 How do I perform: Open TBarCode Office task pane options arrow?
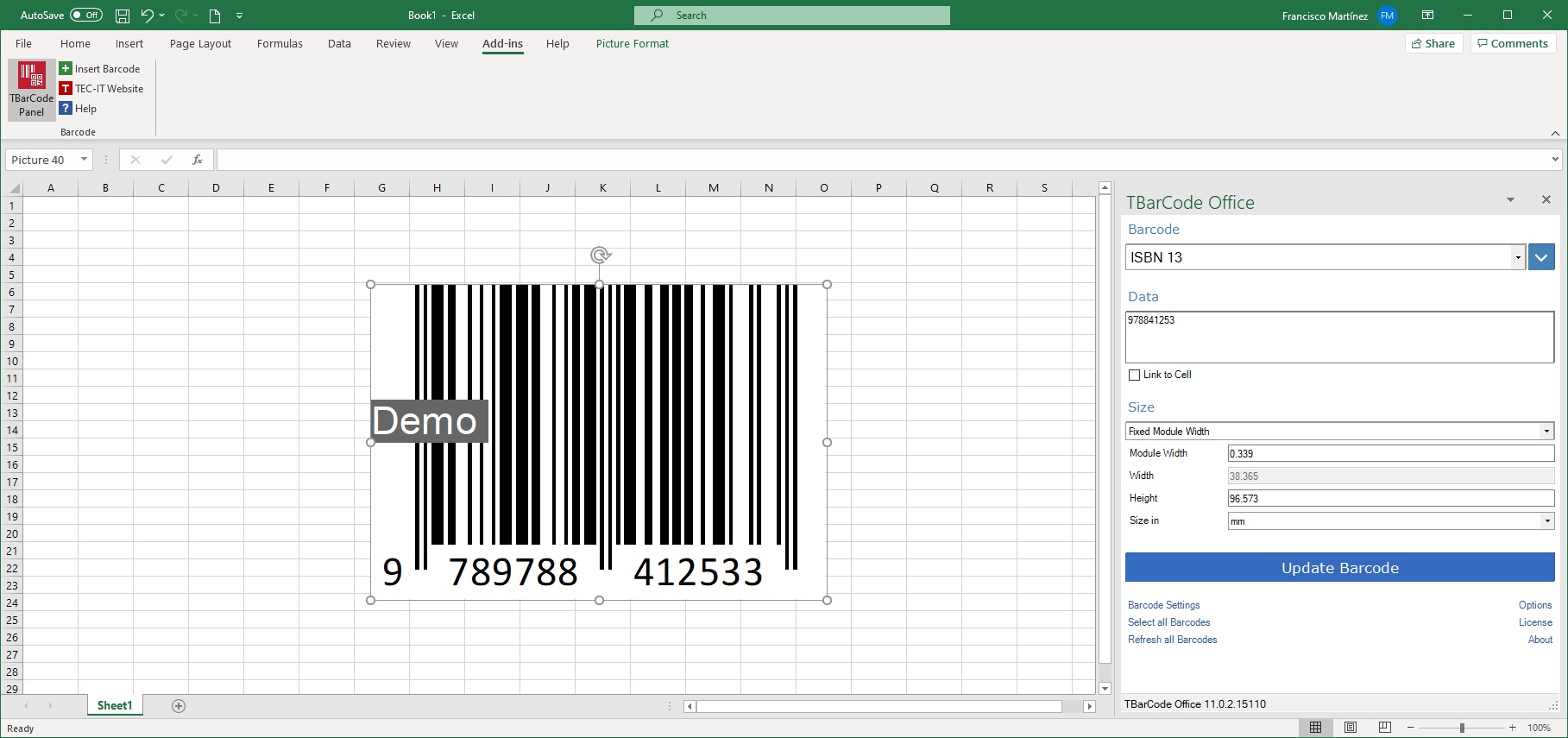[1510, 200]
